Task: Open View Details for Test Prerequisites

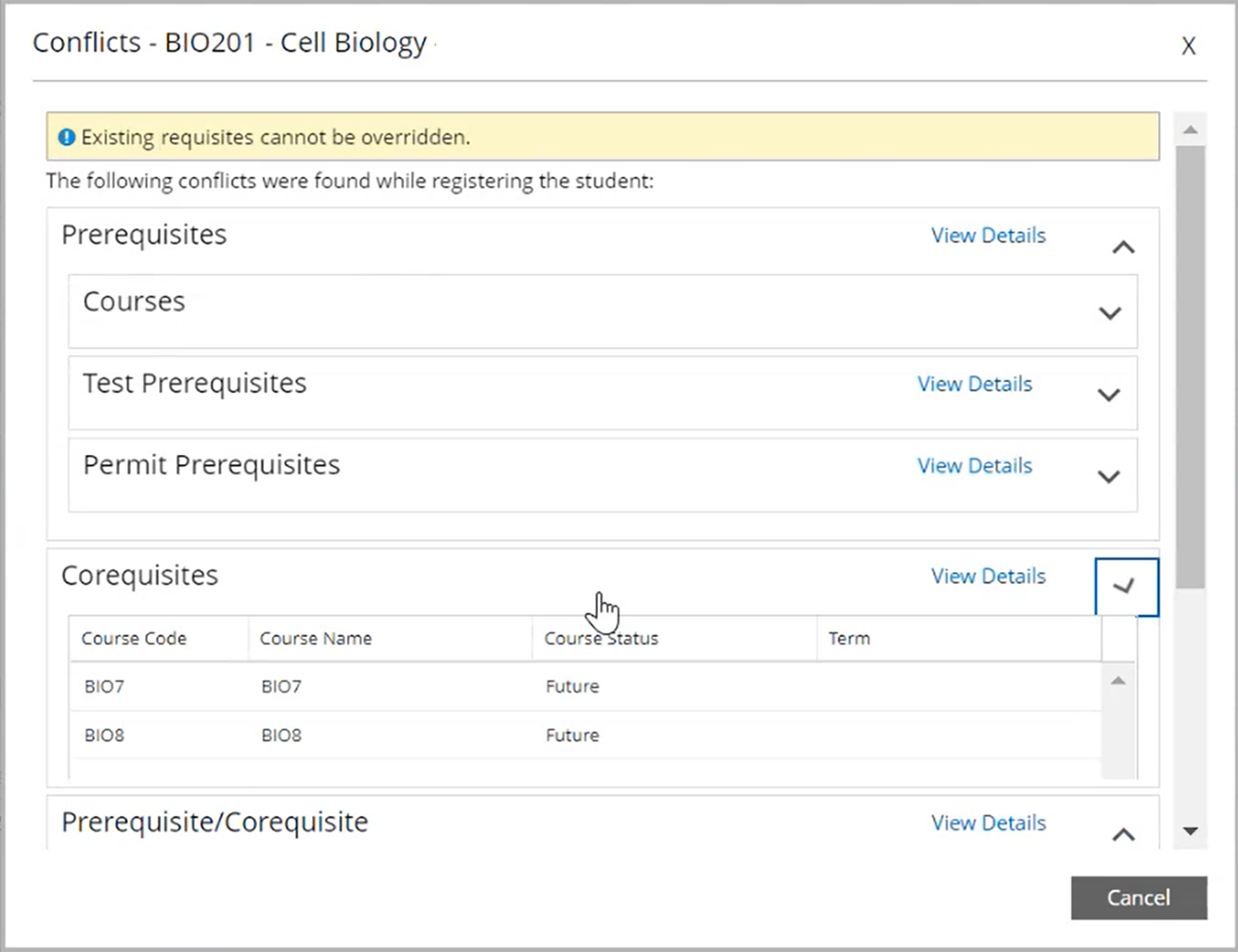Action: (974, 384)
